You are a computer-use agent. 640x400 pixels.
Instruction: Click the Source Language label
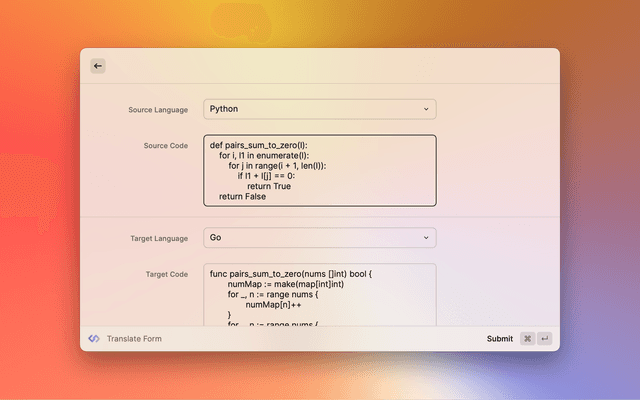pyautogui.click(x=158, y=109)
